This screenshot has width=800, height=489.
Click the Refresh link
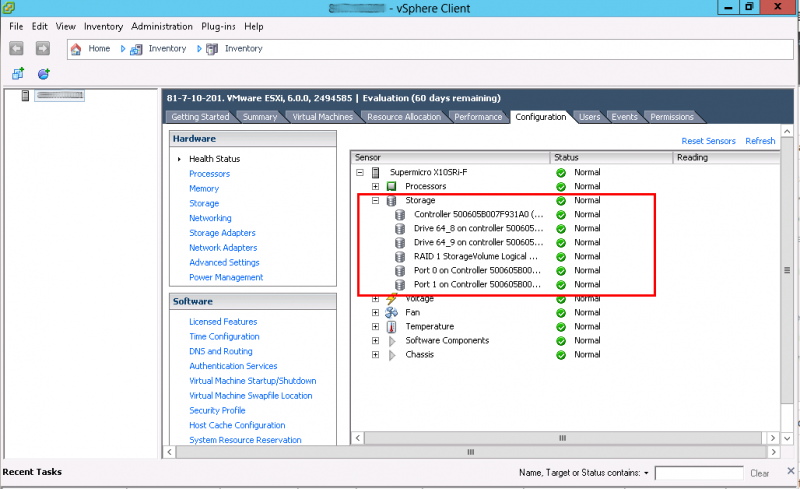point(760,141)
